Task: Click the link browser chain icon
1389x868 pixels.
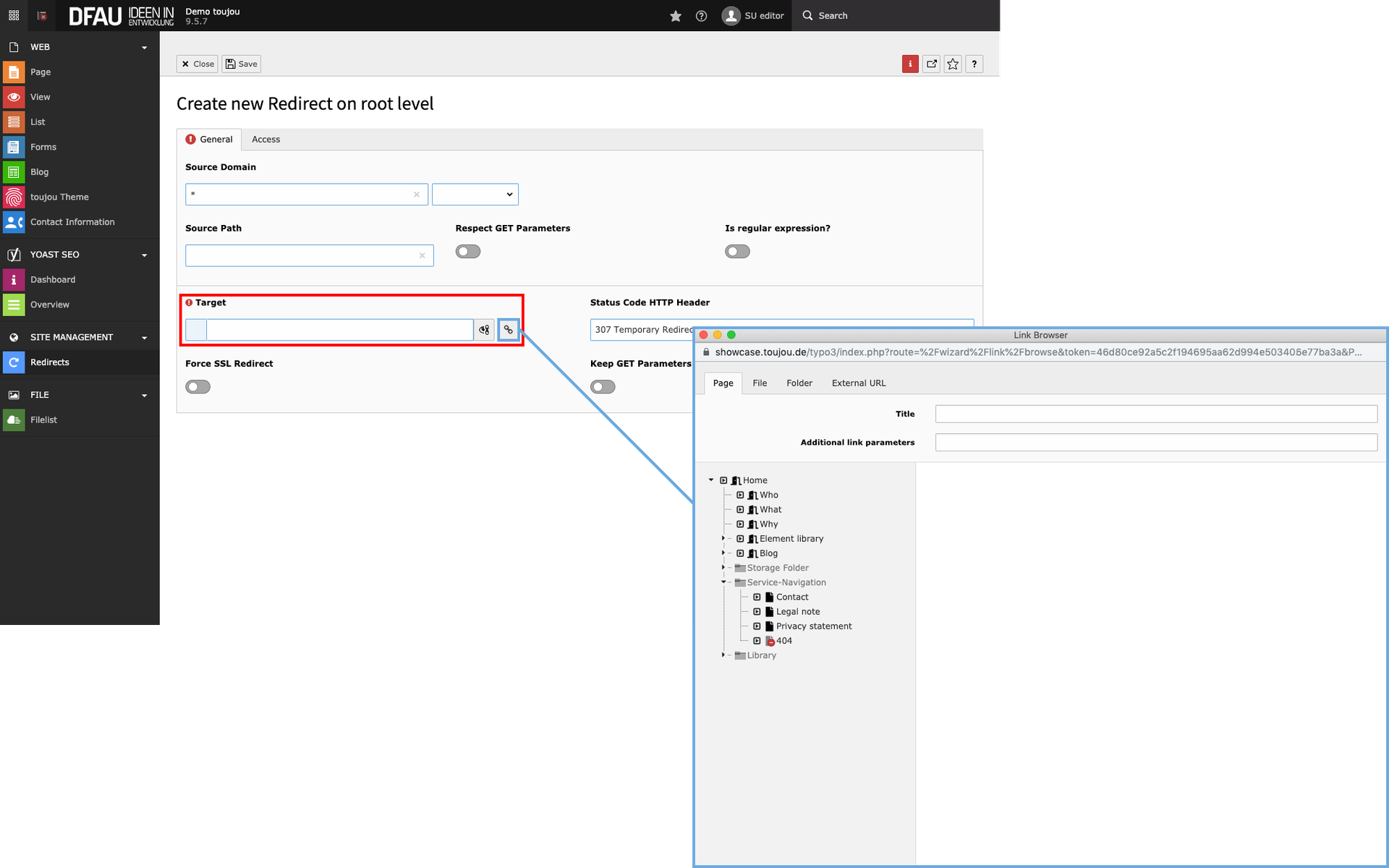Action: point(509,330)
